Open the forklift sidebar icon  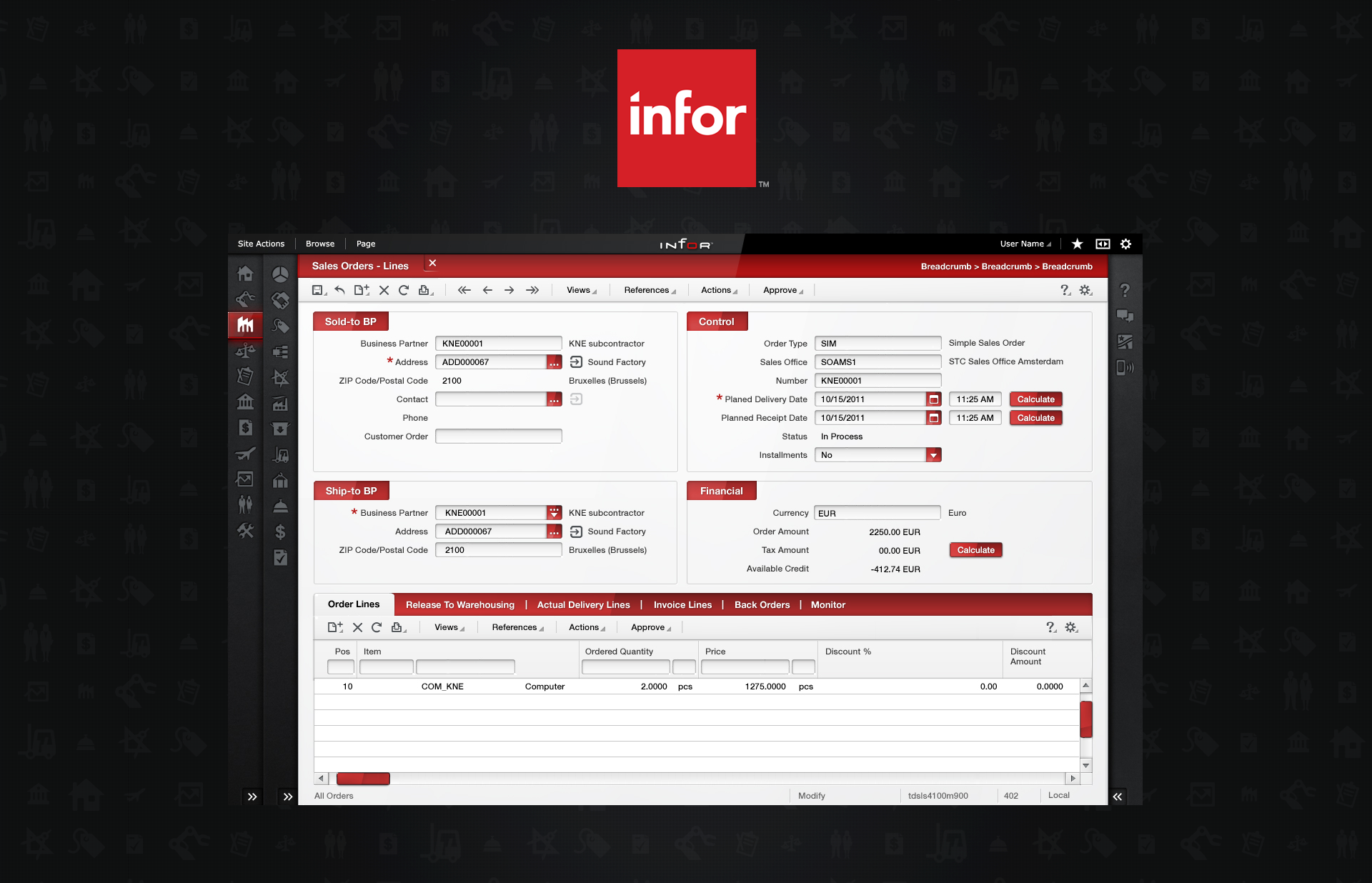[280, 454]
